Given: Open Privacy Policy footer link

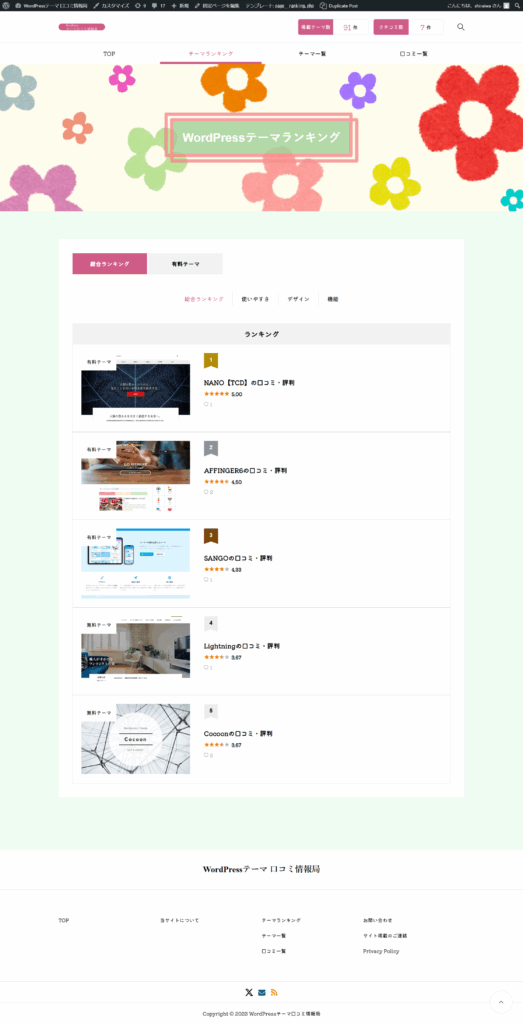Looking at the screenshot, I should (x=381, y=952).
